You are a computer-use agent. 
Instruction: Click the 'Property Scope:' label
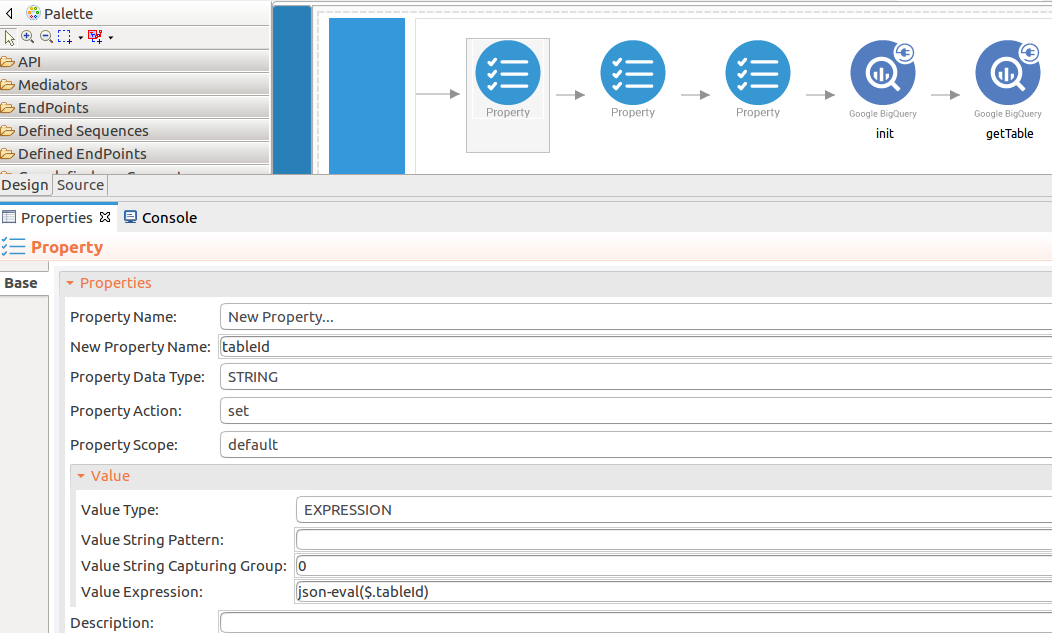click(x=124, y=445)
